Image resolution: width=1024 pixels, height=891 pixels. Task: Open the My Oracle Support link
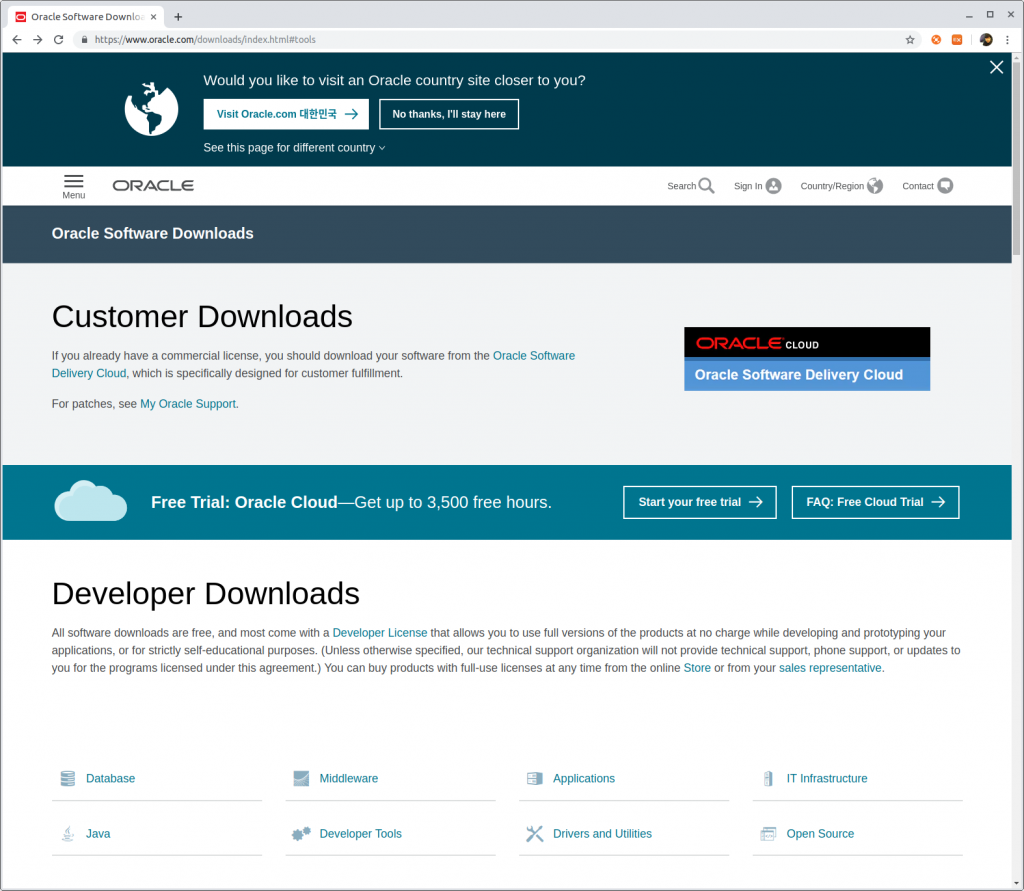[x=188, y=404]
